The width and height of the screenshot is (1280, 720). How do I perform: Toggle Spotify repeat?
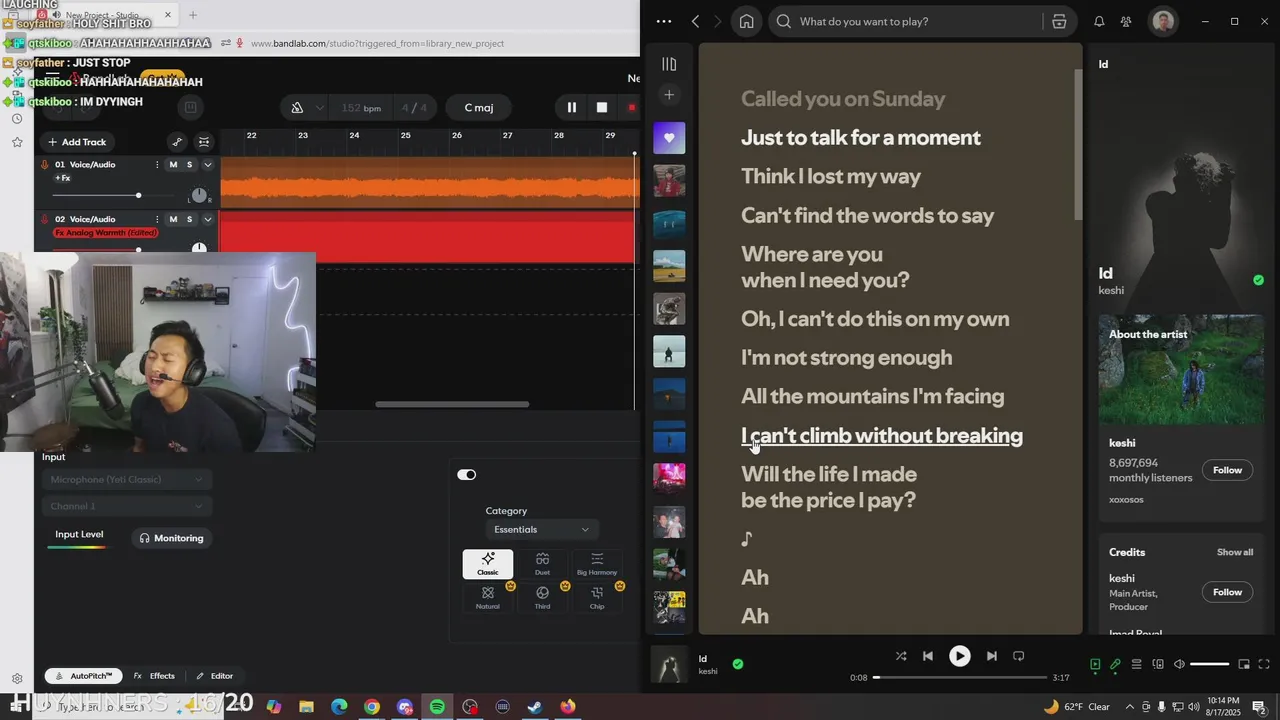[1018, 656]
